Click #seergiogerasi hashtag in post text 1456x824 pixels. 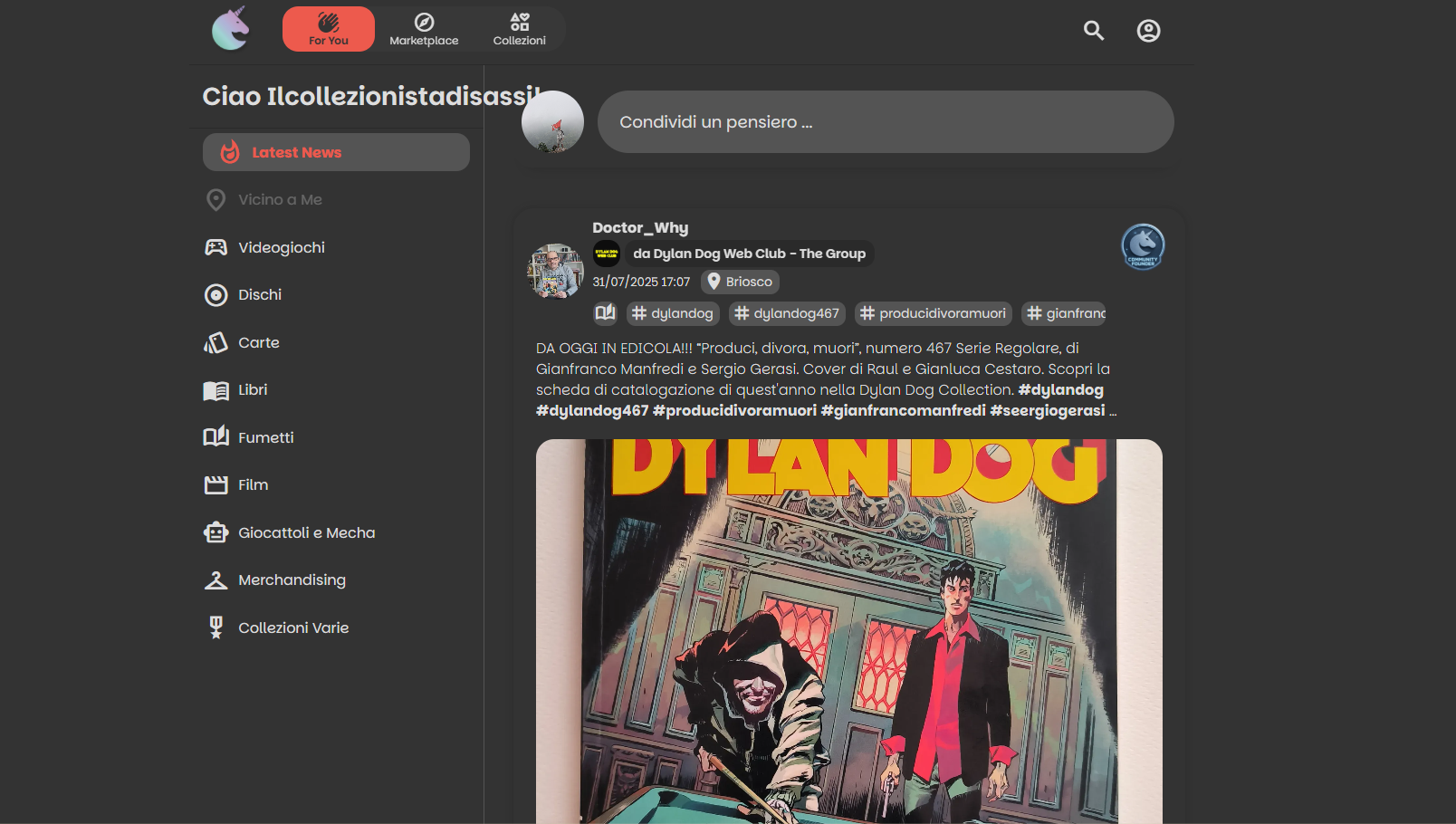[1048, 411]
